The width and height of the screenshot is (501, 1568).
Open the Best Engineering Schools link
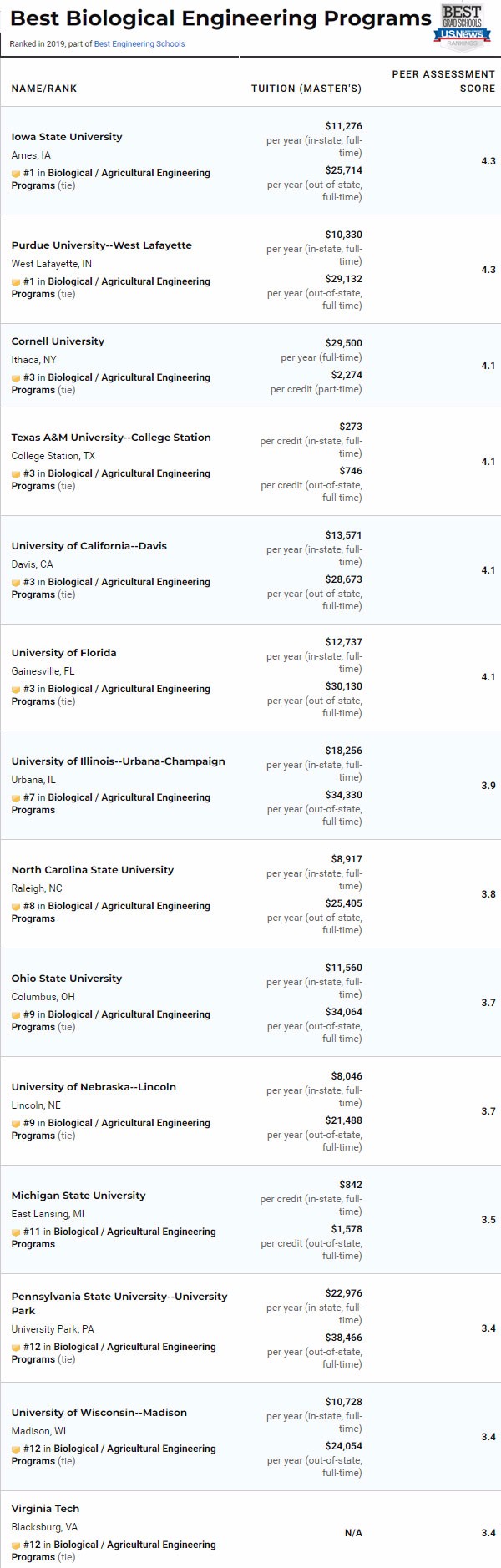click(139, 43)
